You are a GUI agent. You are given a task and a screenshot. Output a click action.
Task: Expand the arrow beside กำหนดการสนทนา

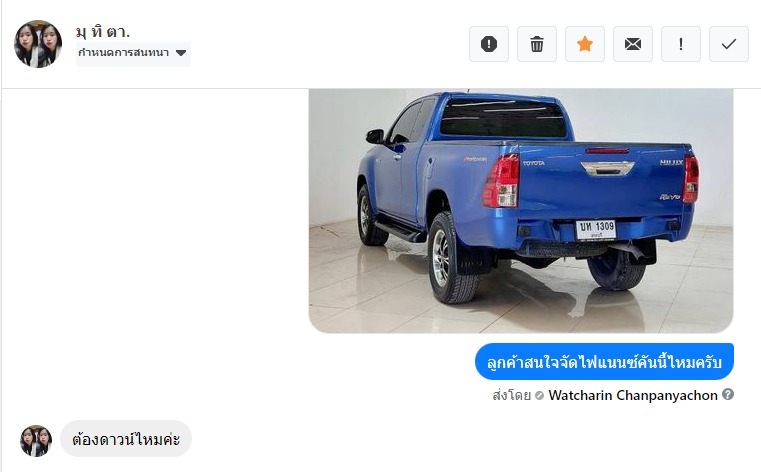(x=181, y=53)
